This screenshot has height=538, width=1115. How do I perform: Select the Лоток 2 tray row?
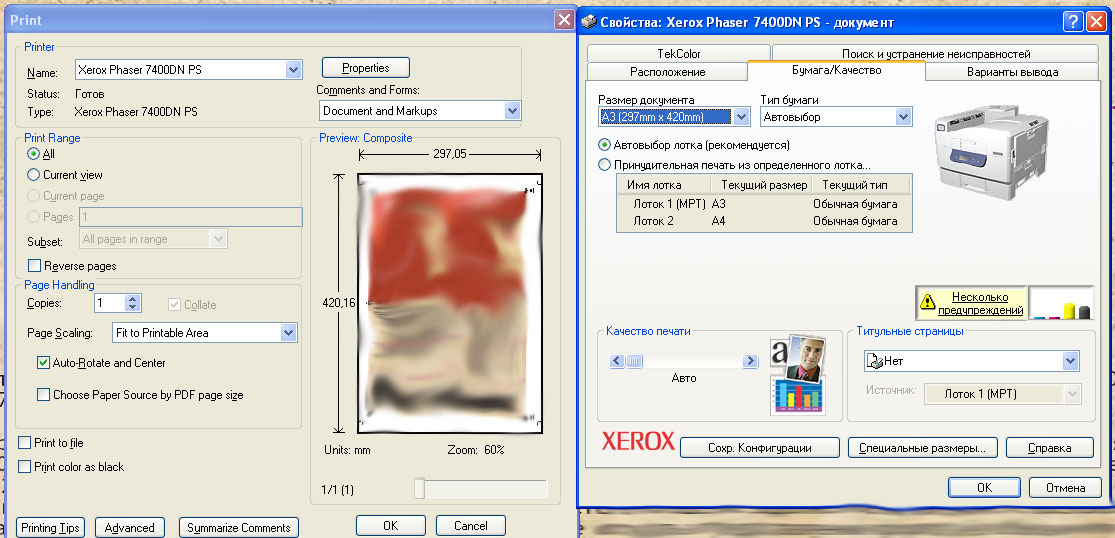pyautogui.click(x=764, y=221)
